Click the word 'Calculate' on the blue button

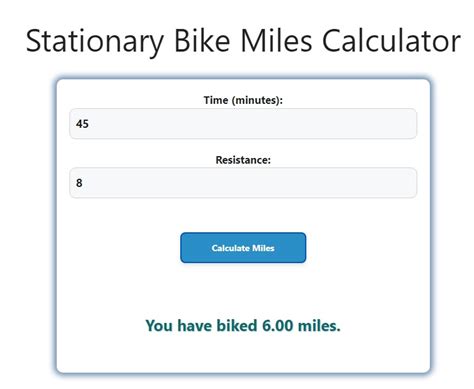[x=231, y=248]
